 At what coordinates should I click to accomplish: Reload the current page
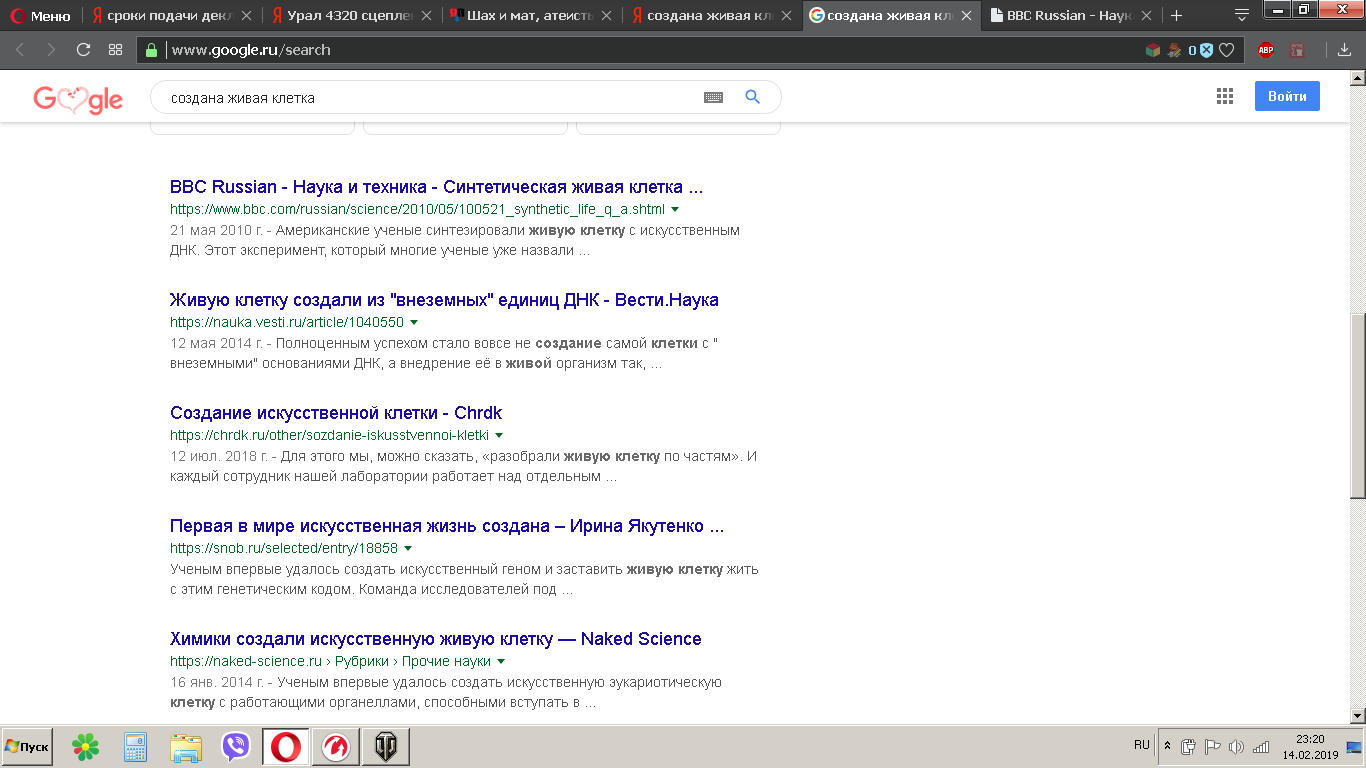[x=83, y=50]
